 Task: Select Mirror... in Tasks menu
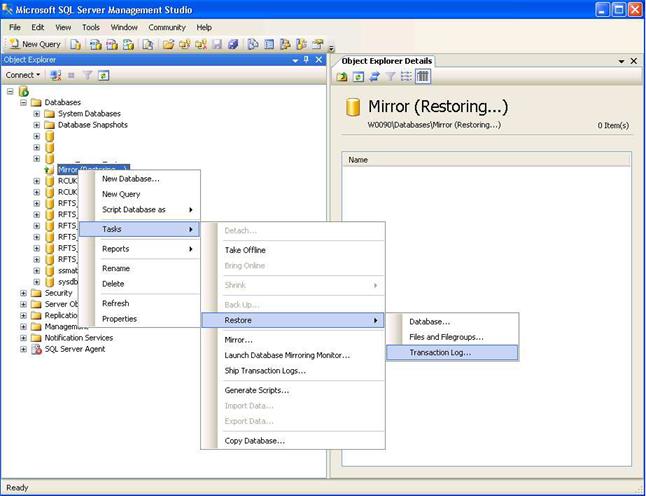click(293, 340)
